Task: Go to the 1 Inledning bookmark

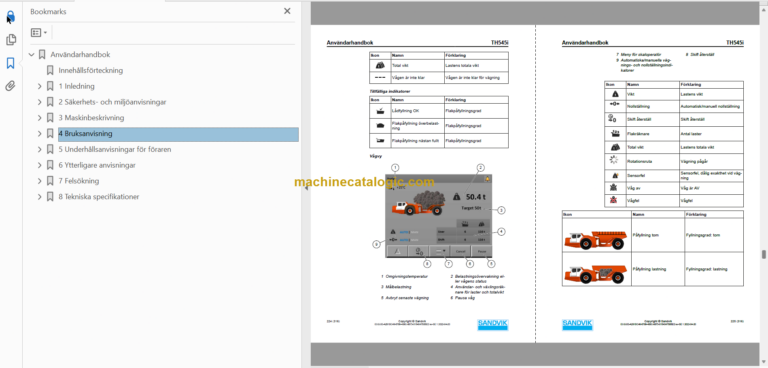Action: tap(76, 86)
